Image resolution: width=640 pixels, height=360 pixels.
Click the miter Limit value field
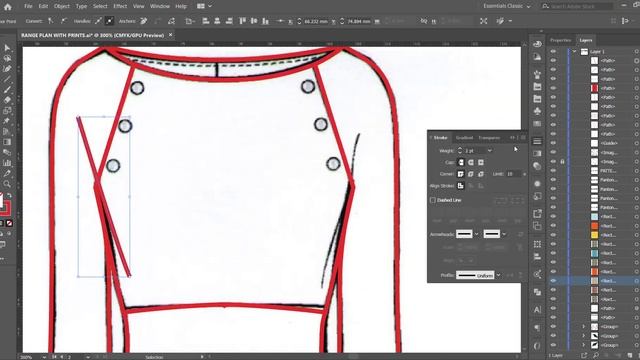click(x=513, y=174)
